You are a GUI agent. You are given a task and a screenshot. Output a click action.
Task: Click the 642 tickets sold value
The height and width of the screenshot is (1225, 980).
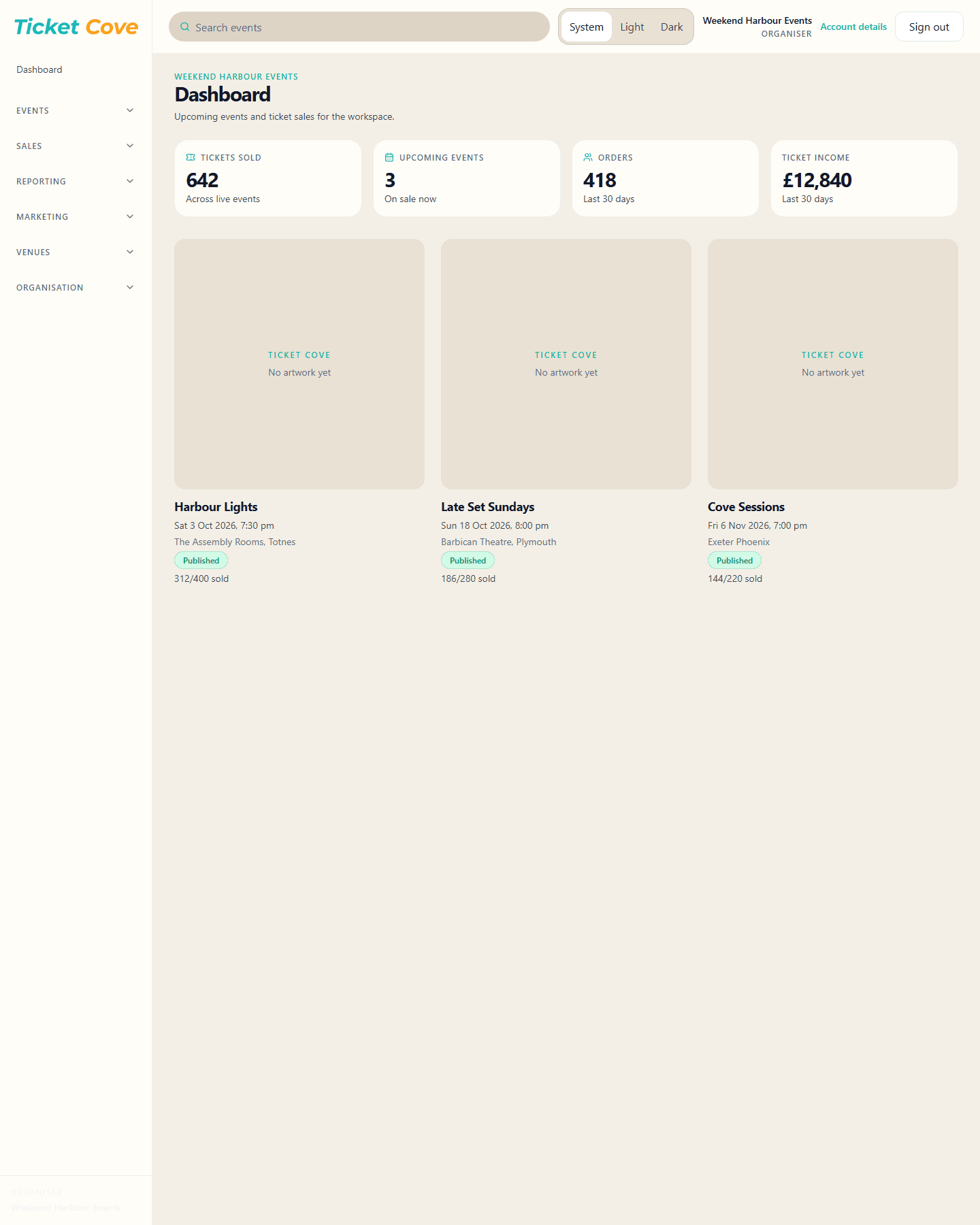202,180
